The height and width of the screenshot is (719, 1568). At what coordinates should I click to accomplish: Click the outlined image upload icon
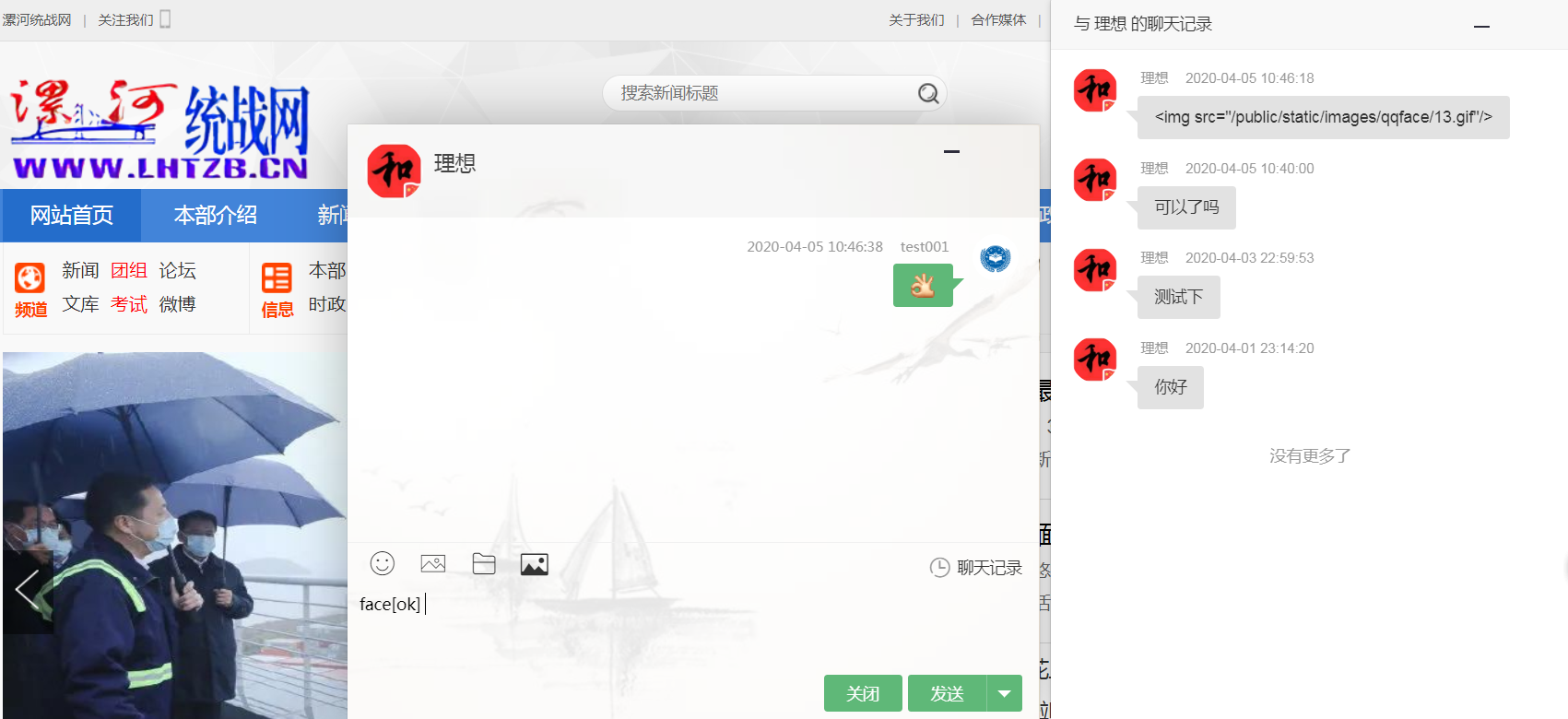point(433,563)
